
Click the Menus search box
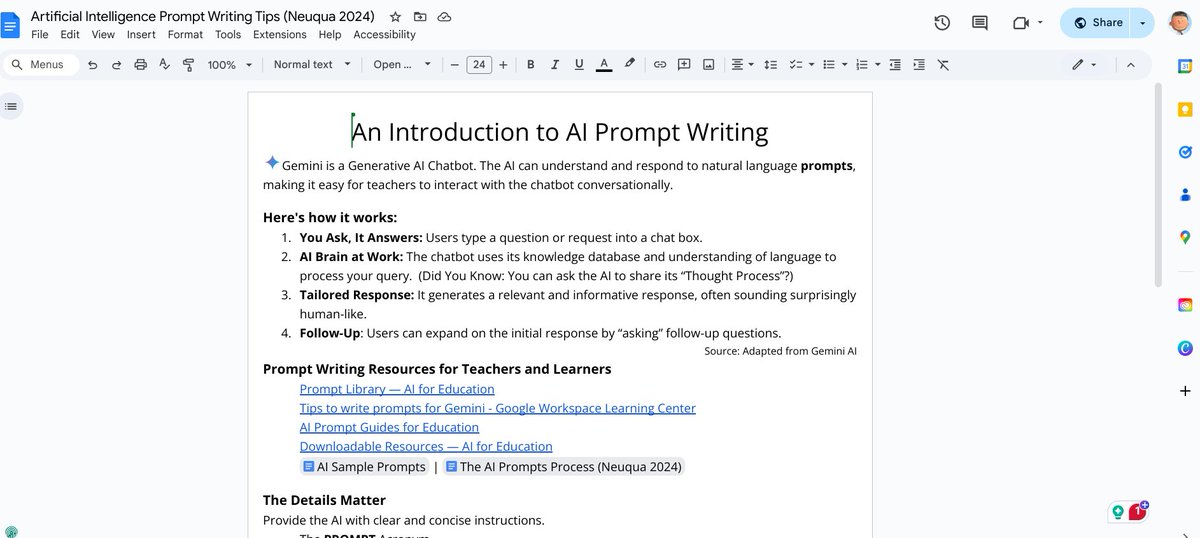pyautogui.click(x=40, y=64)
